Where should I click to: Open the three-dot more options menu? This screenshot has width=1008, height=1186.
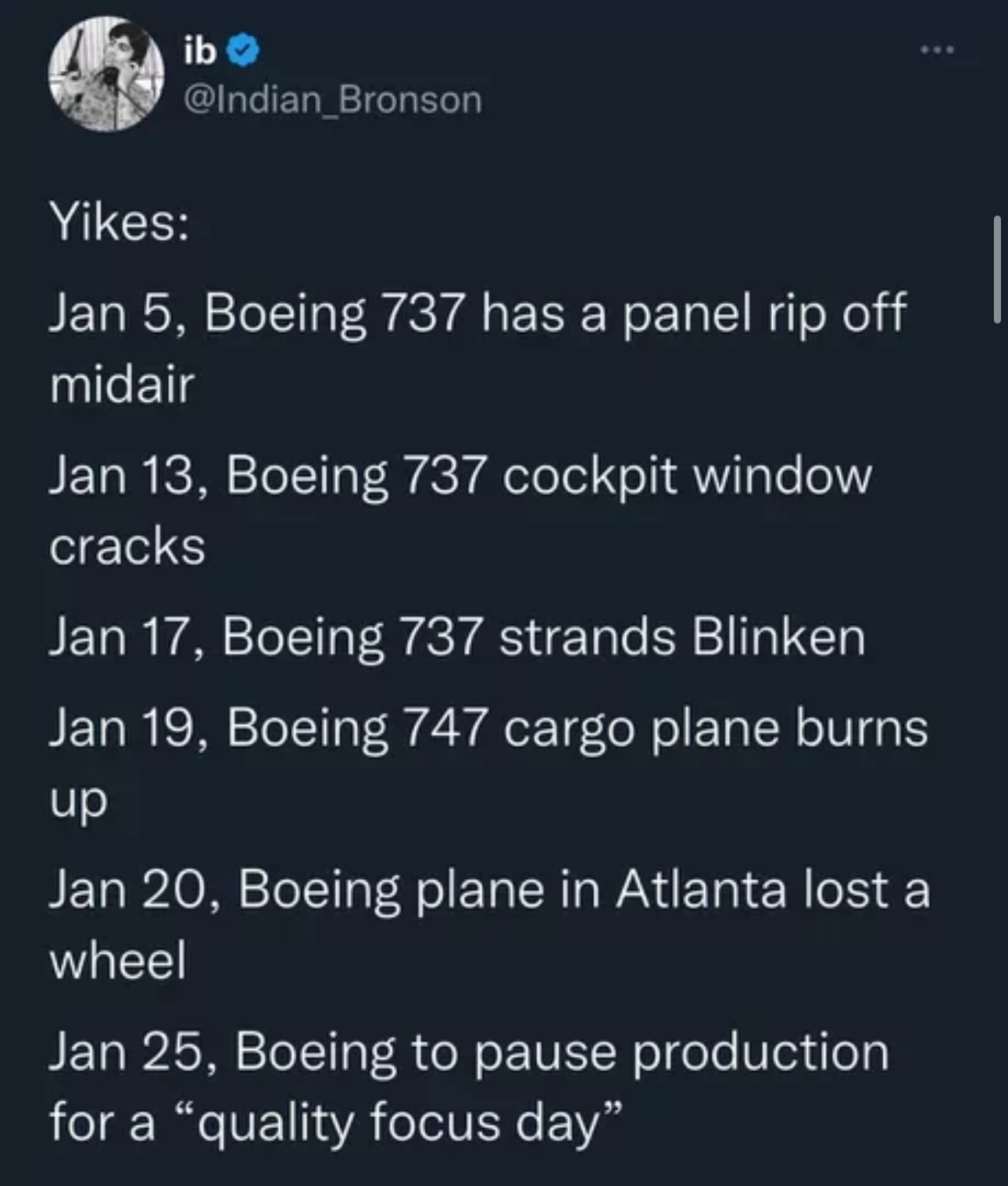pos(937,51)
